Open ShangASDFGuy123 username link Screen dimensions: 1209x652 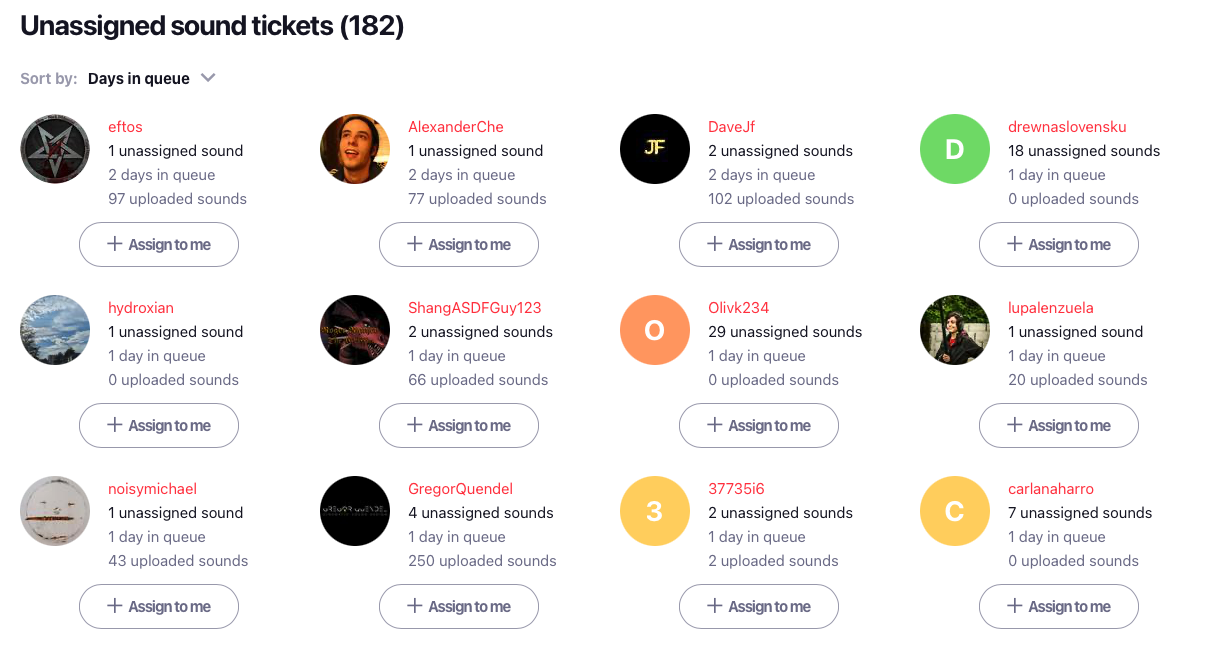475,308
